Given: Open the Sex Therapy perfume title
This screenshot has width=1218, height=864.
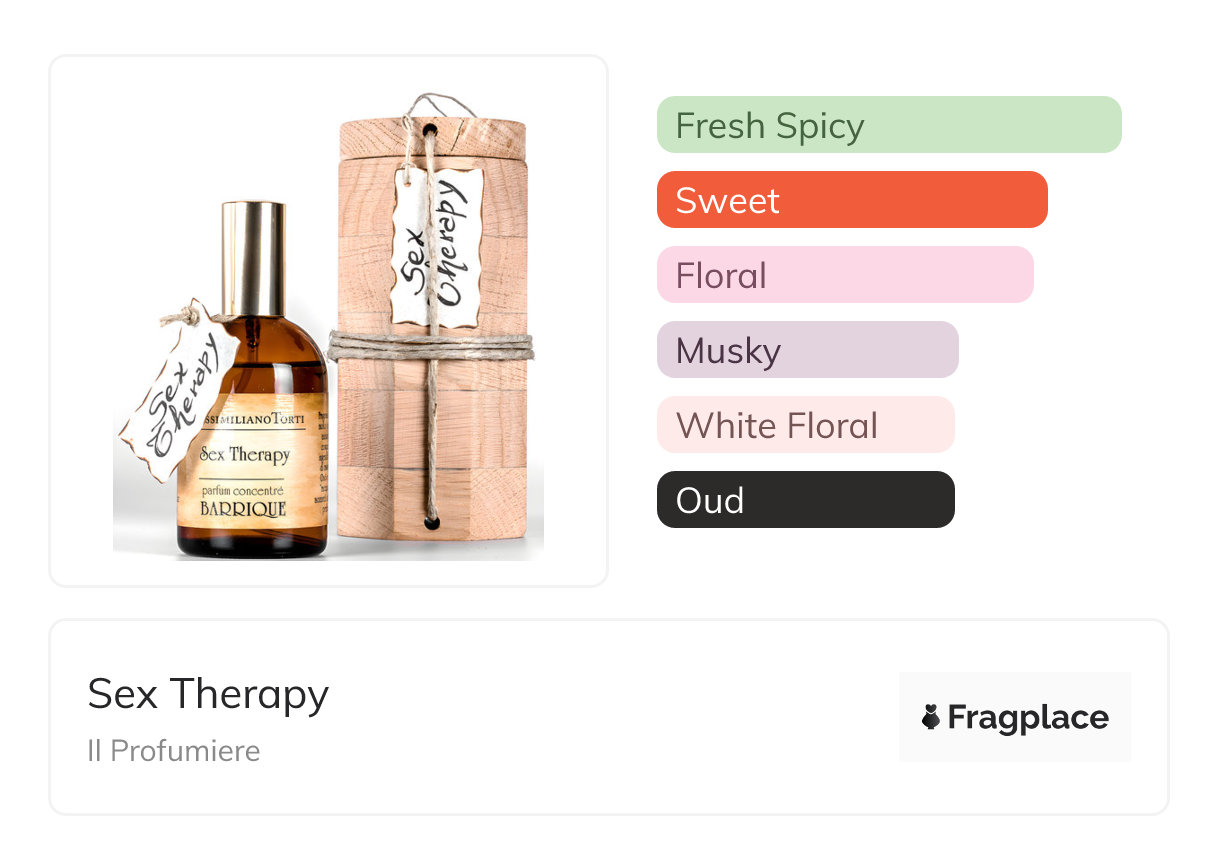Looking at the screenshot, I should click(208, 694).
